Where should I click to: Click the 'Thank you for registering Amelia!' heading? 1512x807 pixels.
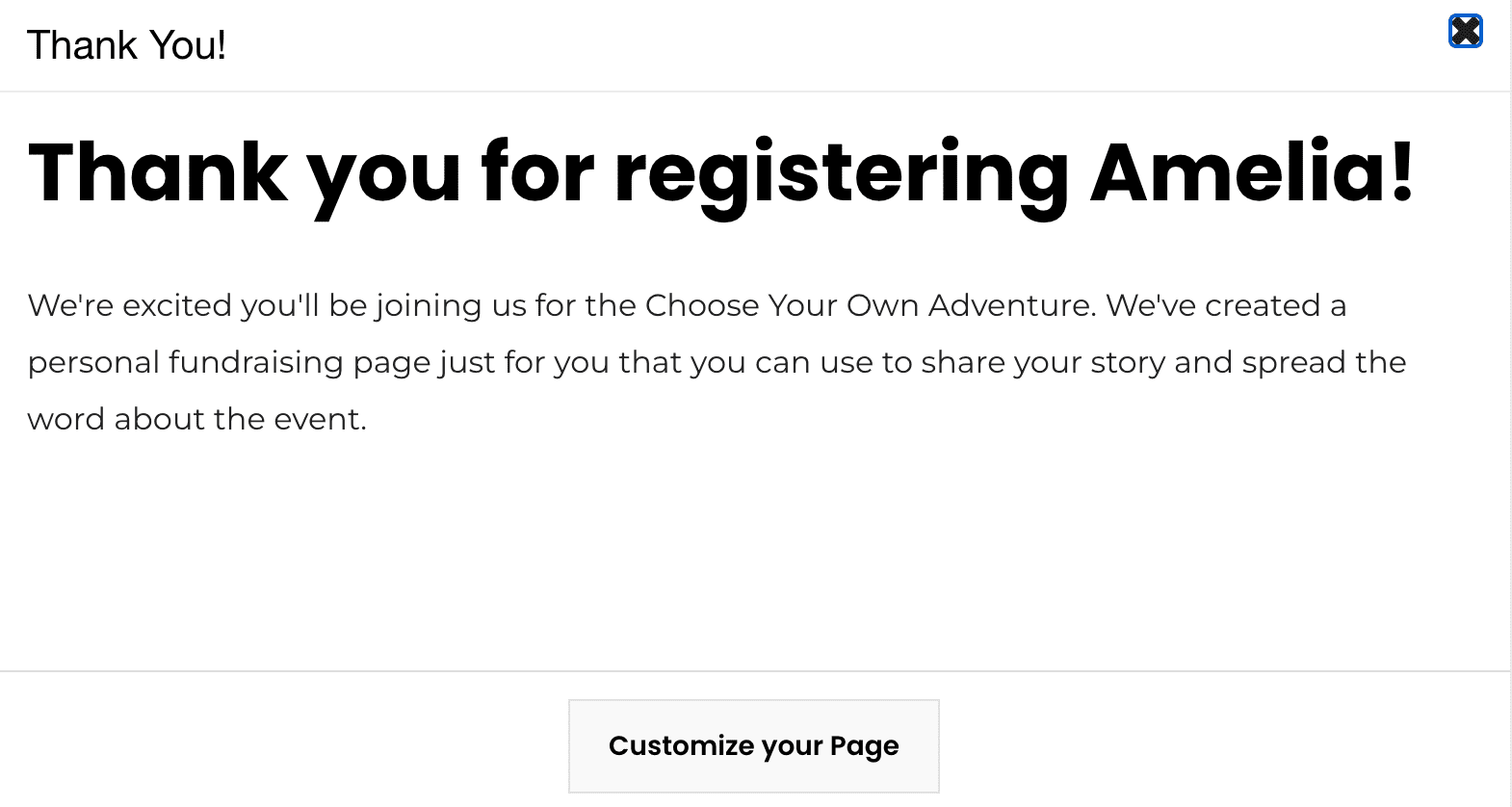[x=720, y=173]
